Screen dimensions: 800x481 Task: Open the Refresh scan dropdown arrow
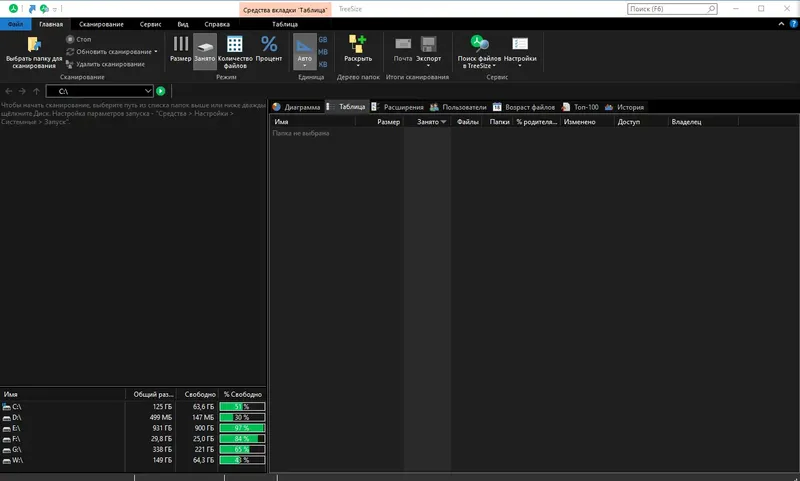(x=156, y=52)
